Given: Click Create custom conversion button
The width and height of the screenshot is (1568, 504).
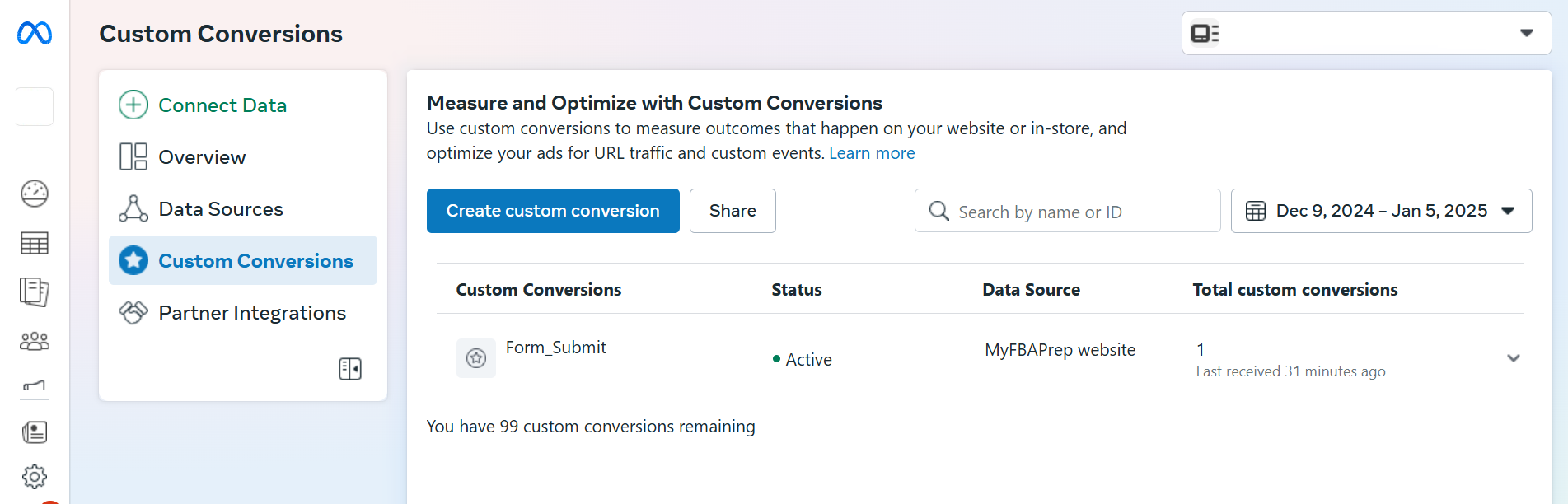Looking at the screenshot, I should point(553,211).
